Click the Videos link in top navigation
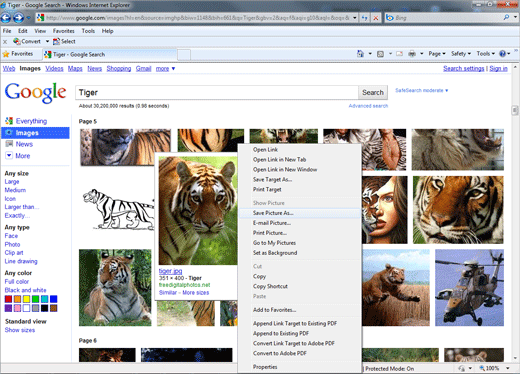 tap(54, 69)
